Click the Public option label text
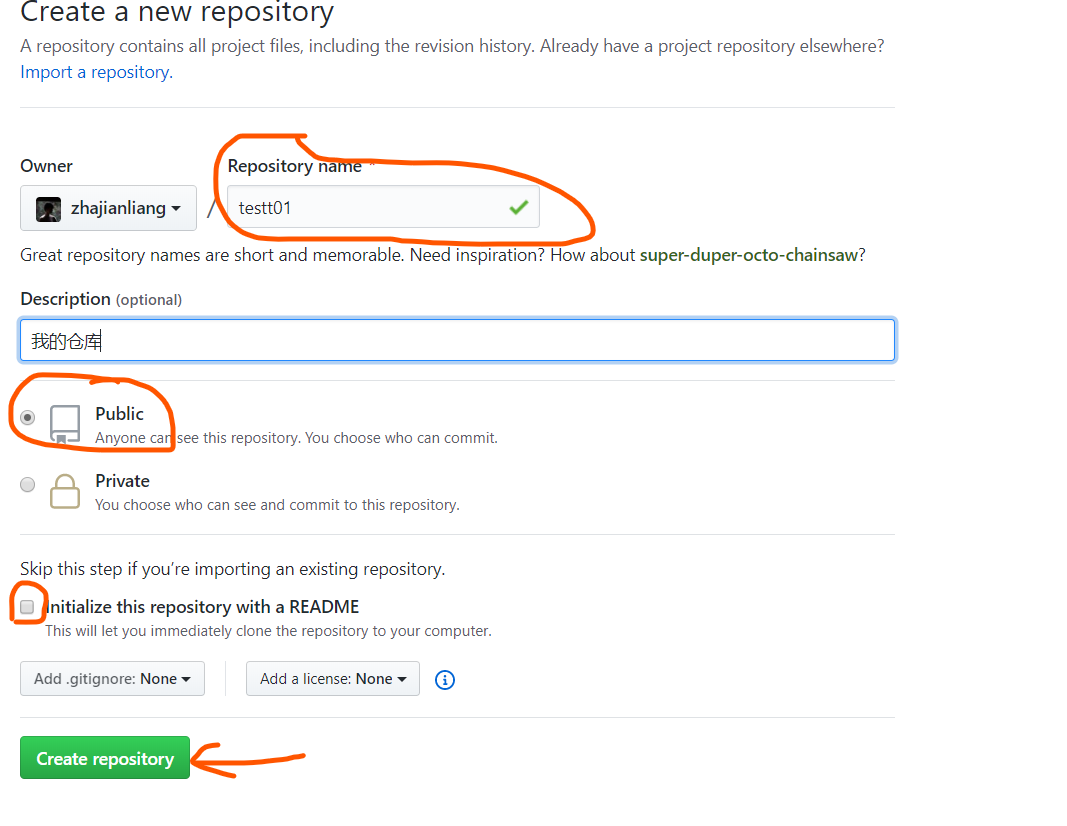 [x=119, y=414]
